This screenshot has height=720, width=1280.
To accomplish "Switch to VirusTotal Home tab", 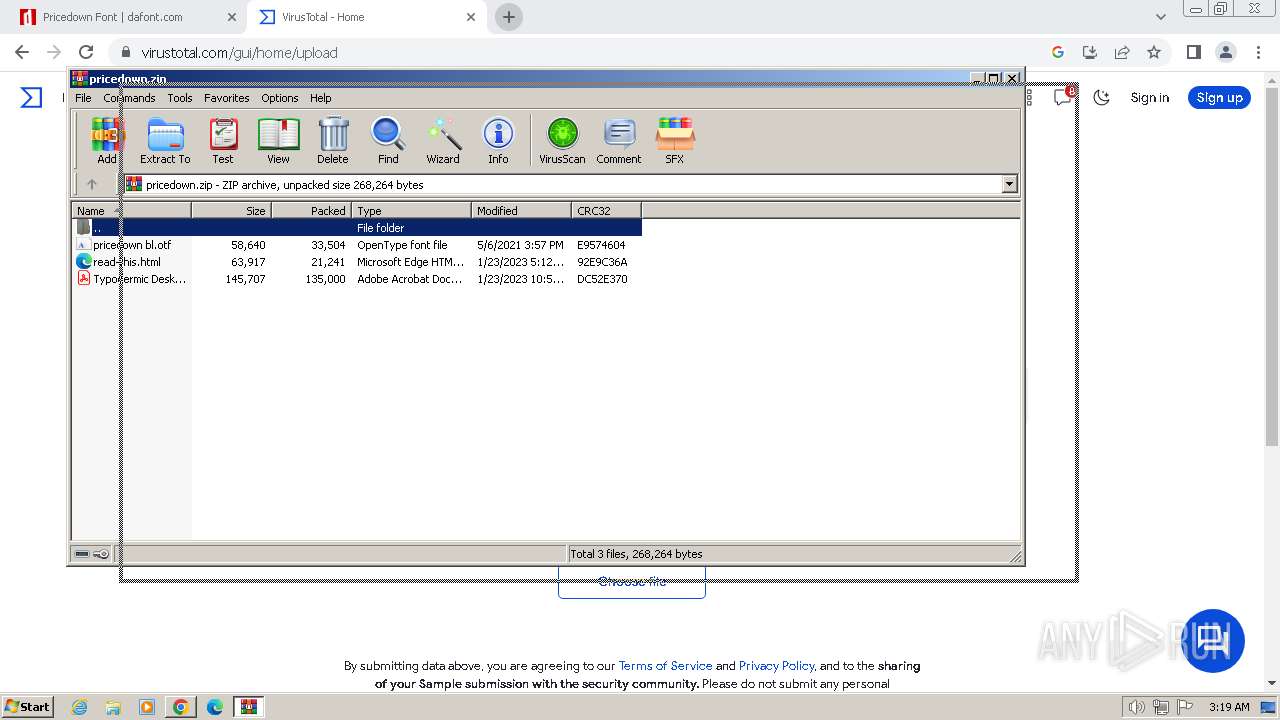I will pyautogui.click(x=366, y=17).
